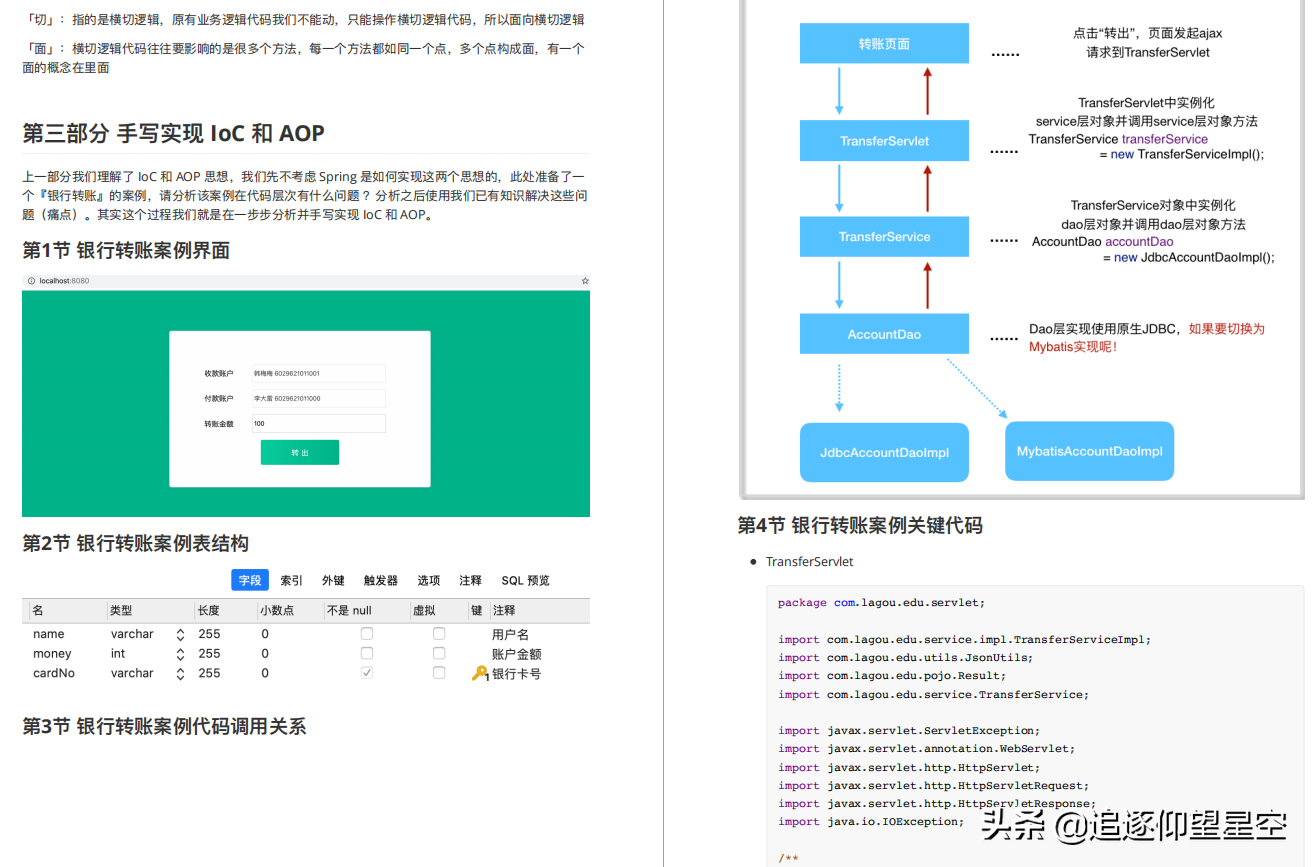Click the heading 第3节 银行转账案例代码调用关系
The image size is (1312, 867).
click(164, 726)
